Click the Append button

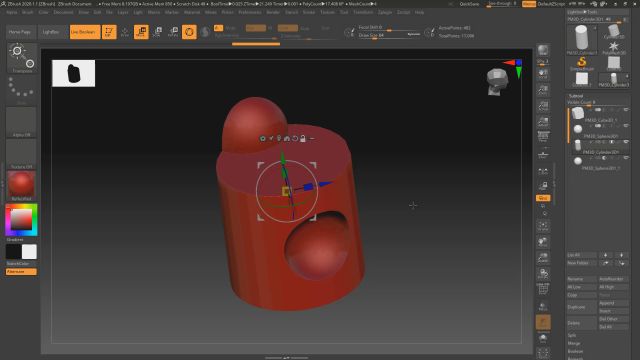pos(613,303)
